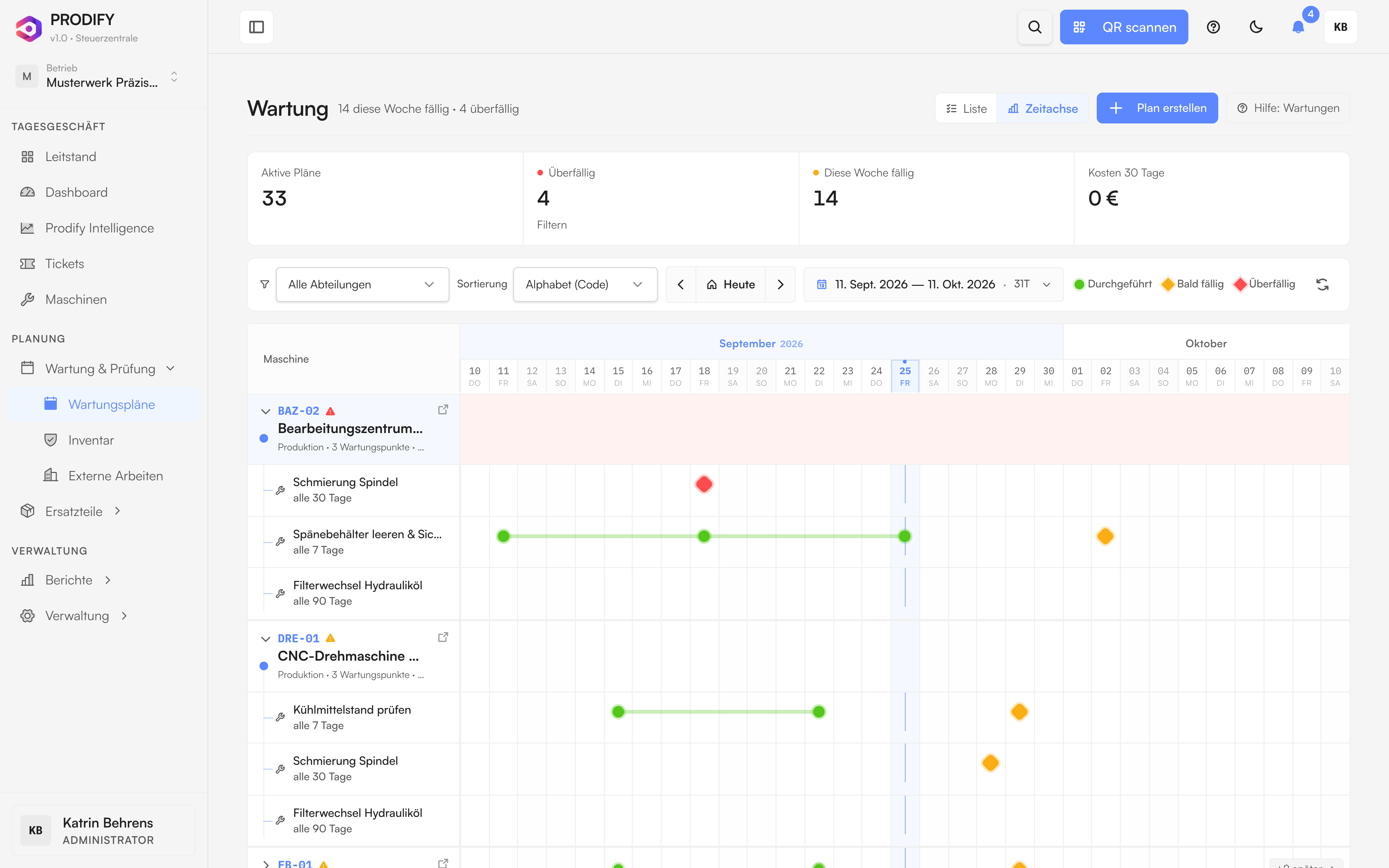Open Inventar submenu item
This screenshot has height=868, width=1389.
[x=103, y=440]
